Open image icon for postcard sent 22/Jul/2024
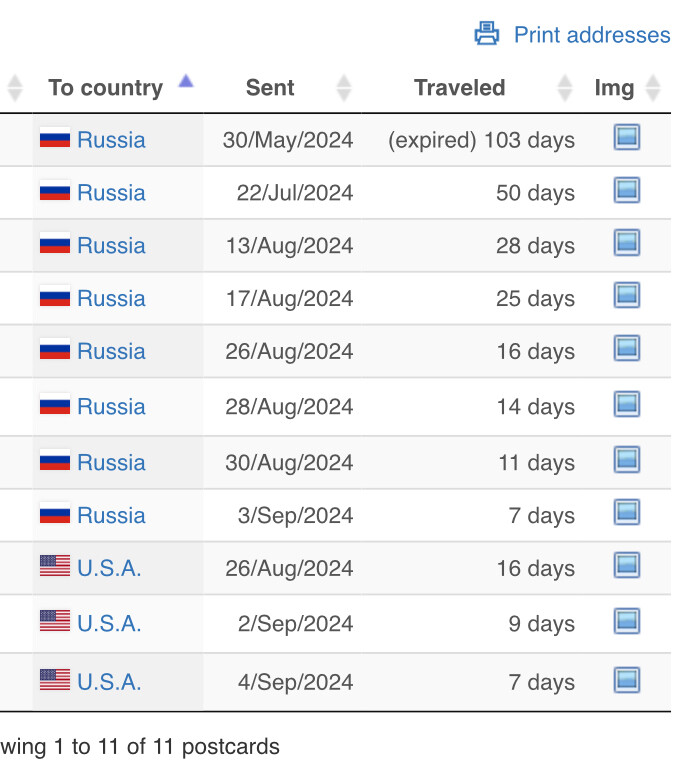Screen dimensions: 686x779 point(627,191)
